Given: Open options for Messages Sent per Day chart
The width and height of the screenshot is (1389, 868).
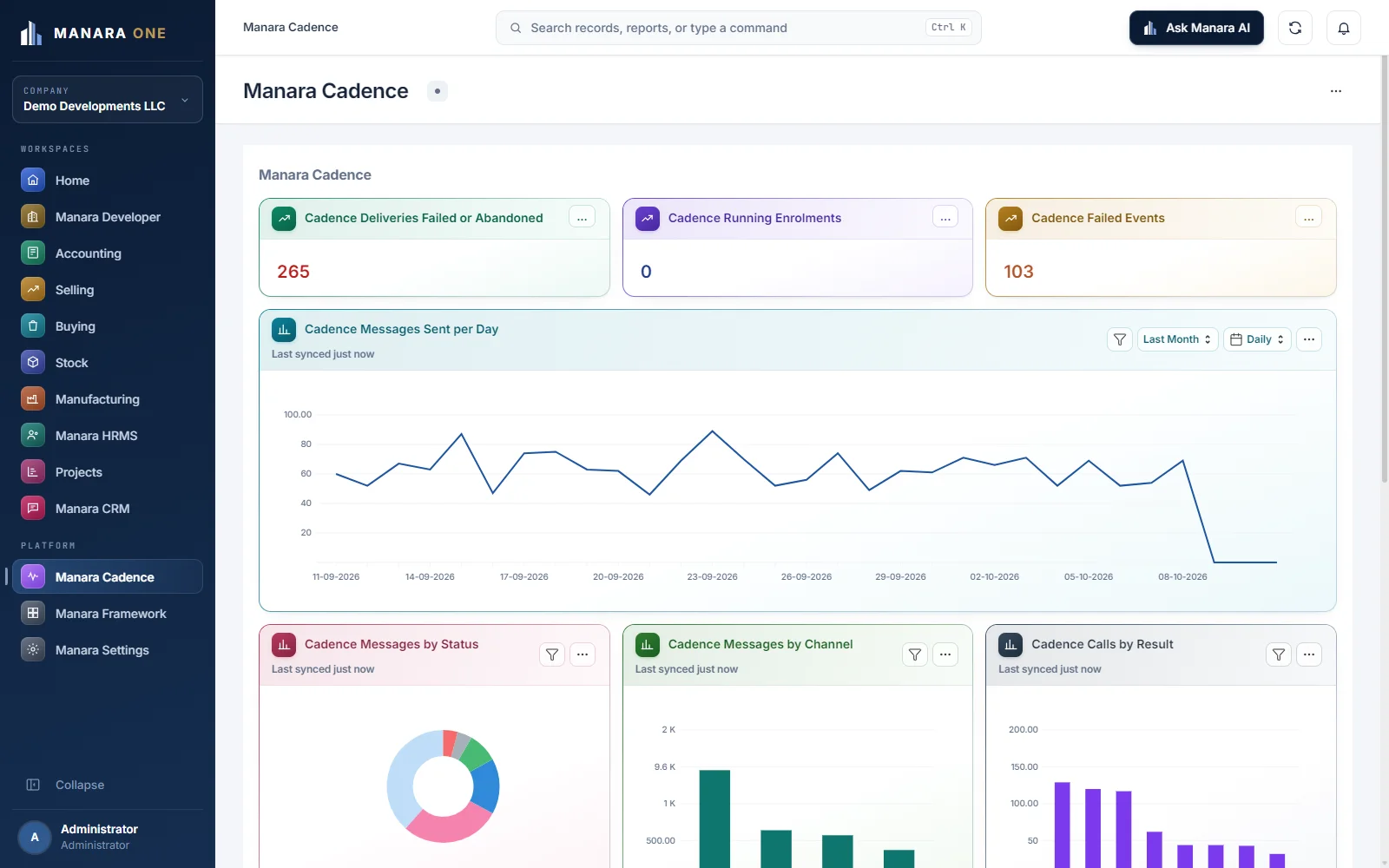Looking at the screenshot, I should click(x=1309, y=339).
